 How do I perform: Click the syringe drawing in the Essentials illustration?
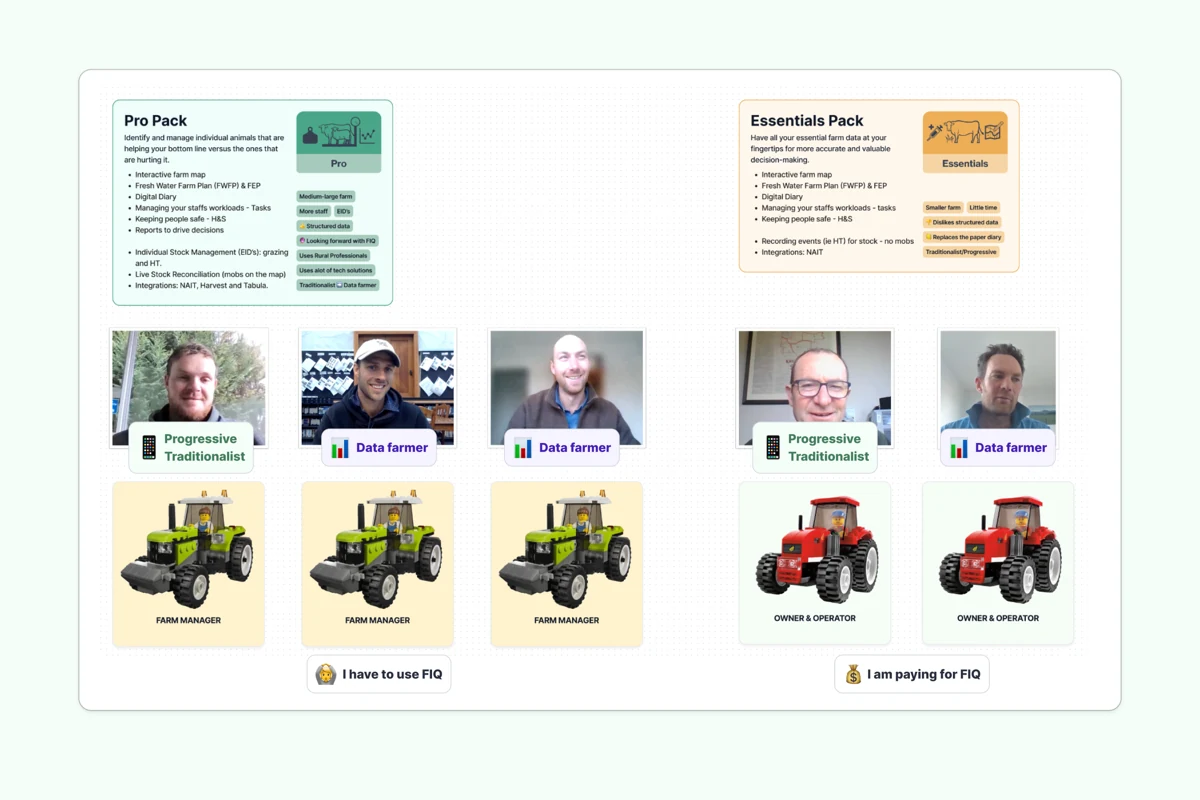point(936,132)
